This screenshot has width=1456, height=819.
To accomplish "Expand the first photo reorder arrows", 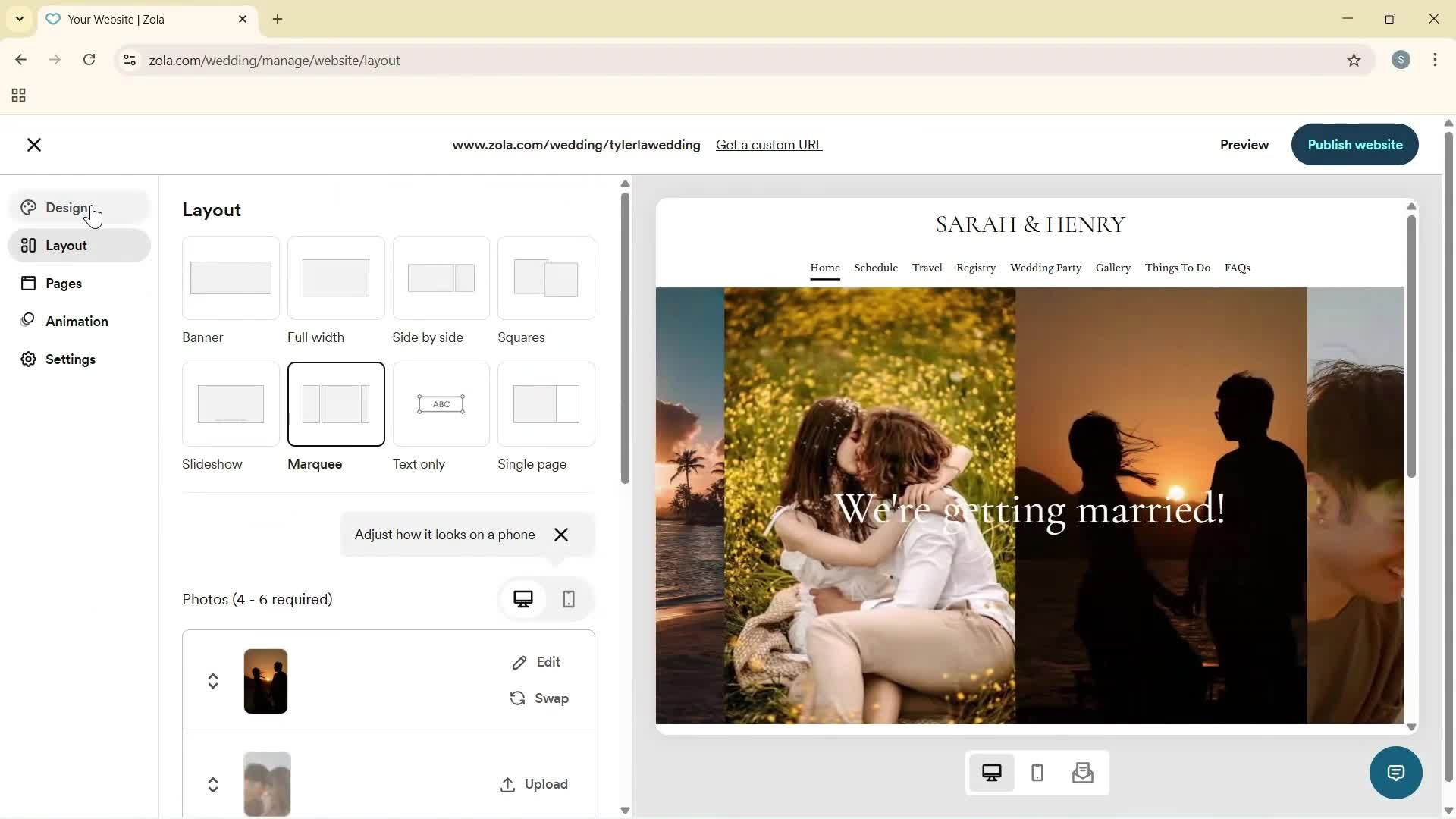I will tap(212, 680).
